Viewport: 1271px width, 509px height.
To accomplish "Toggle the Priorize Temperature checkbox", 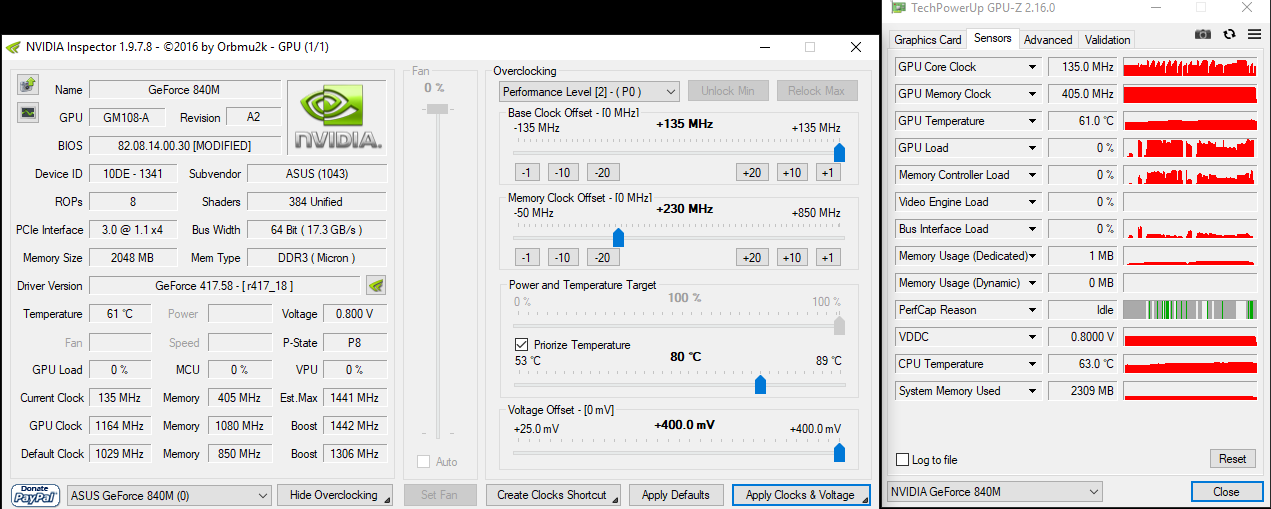I will [x=522, y=345].
